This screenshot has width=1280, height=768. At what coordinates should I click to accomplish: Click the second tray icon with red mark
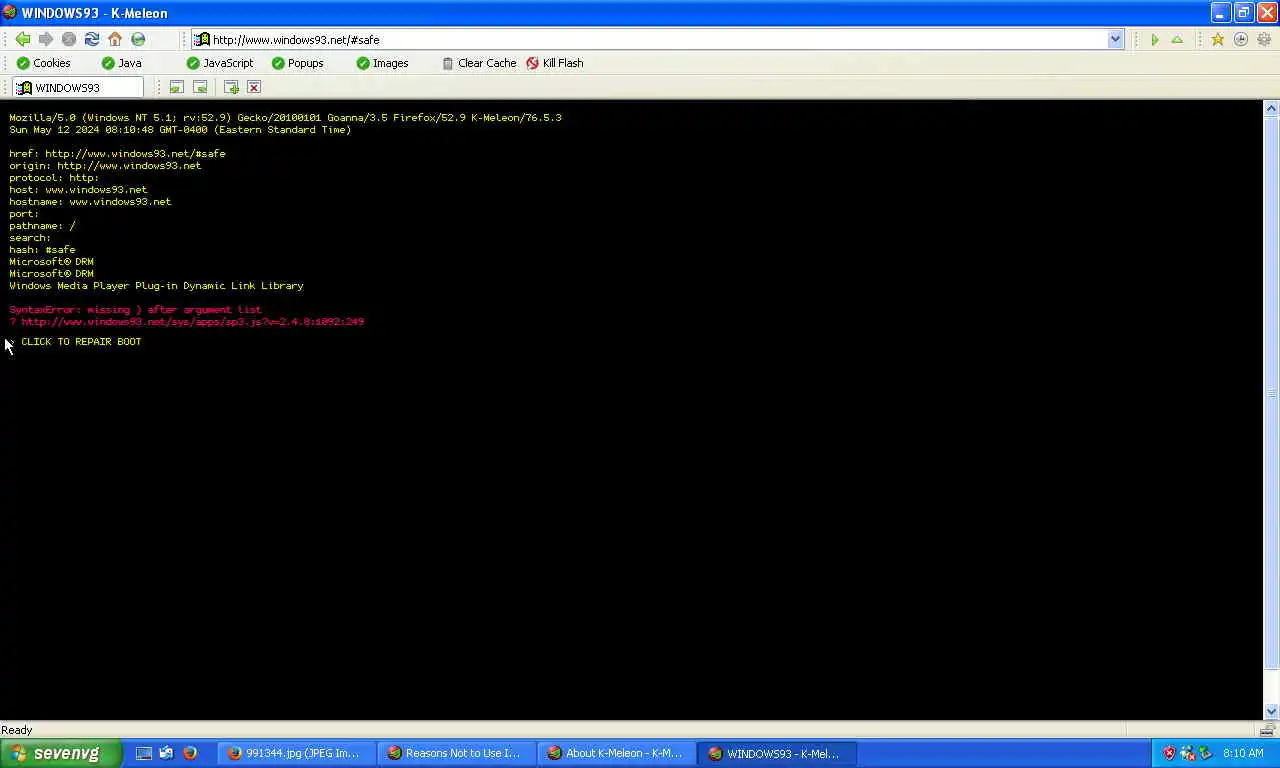point(1187,754)
